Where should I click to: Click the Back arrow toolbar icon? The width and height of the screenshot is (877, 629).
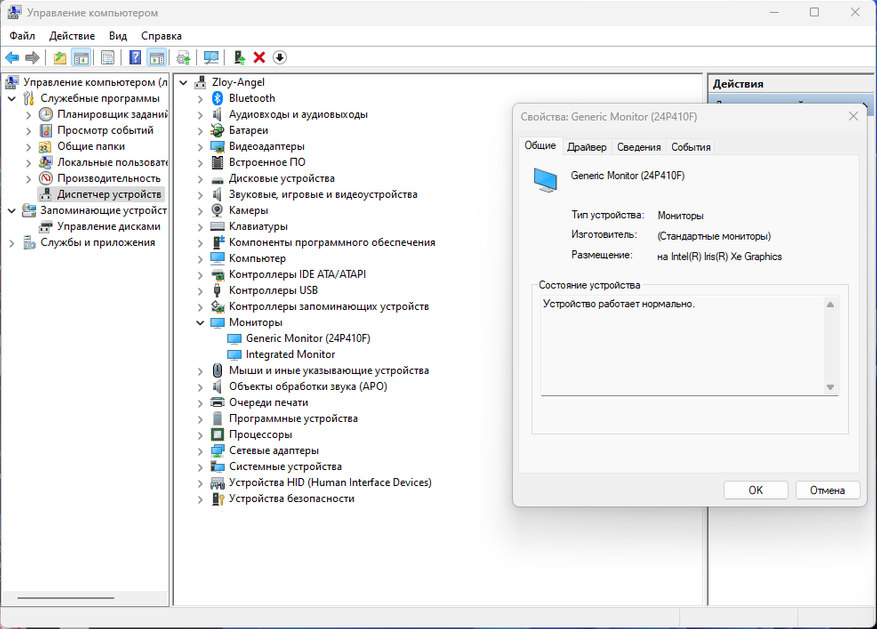click(12, 58)
